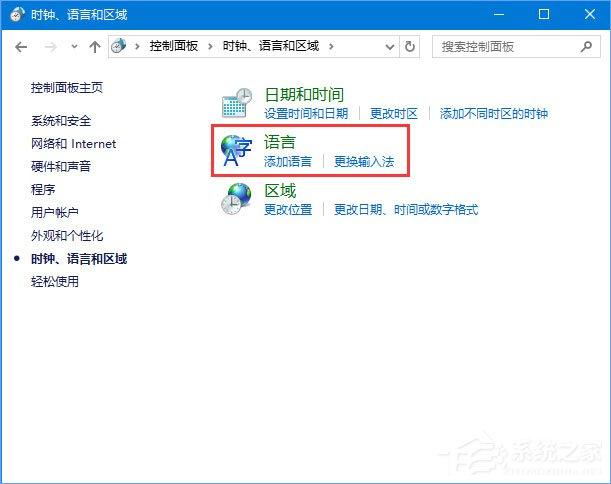Expand chevron after 时钟、语言和区域 breadcrumb
This screenshot has width=611, height=484.
(x=331, y=46)
